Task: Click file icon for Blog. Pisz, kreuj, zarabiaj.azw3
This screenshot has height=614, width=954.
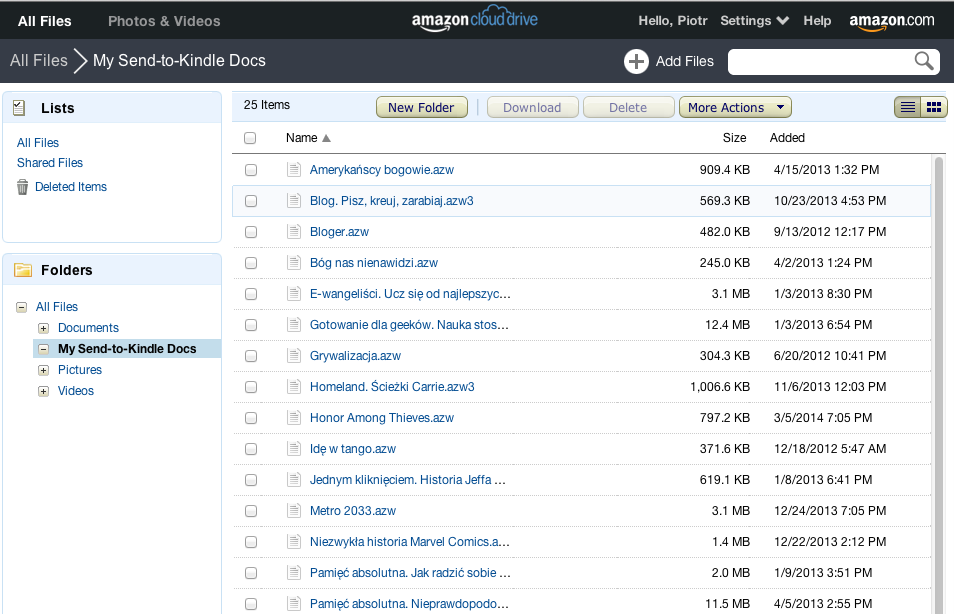Action: [294, 201]
